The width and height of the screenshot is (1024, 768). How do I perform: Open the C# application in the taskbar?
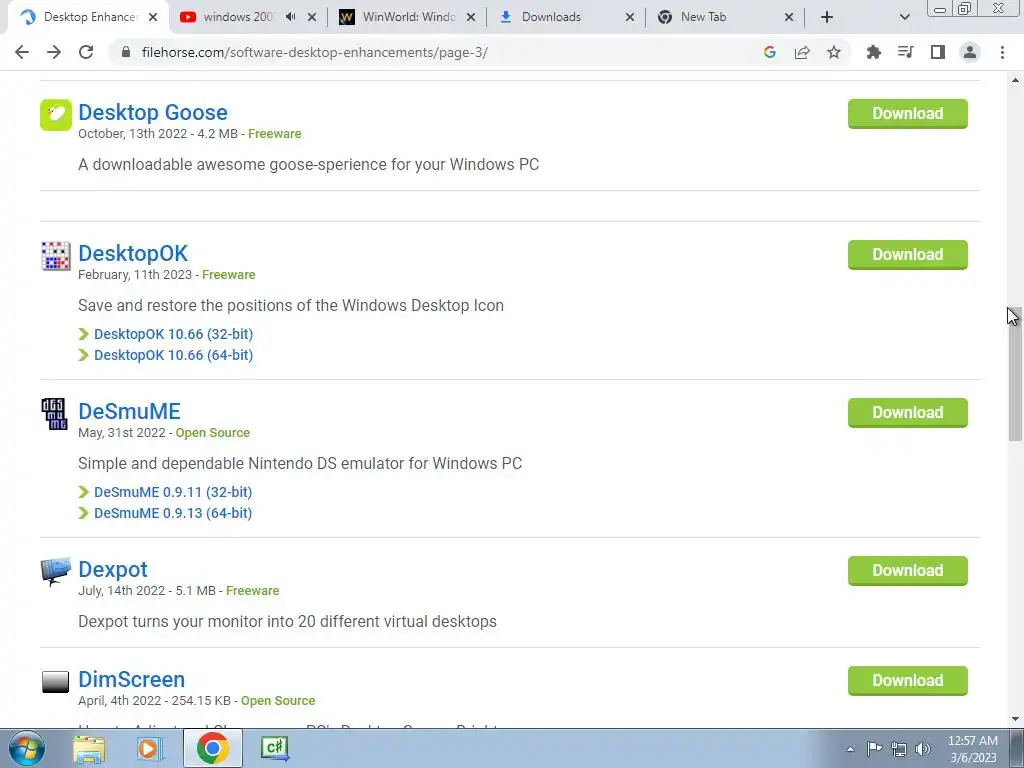(274, 748)
